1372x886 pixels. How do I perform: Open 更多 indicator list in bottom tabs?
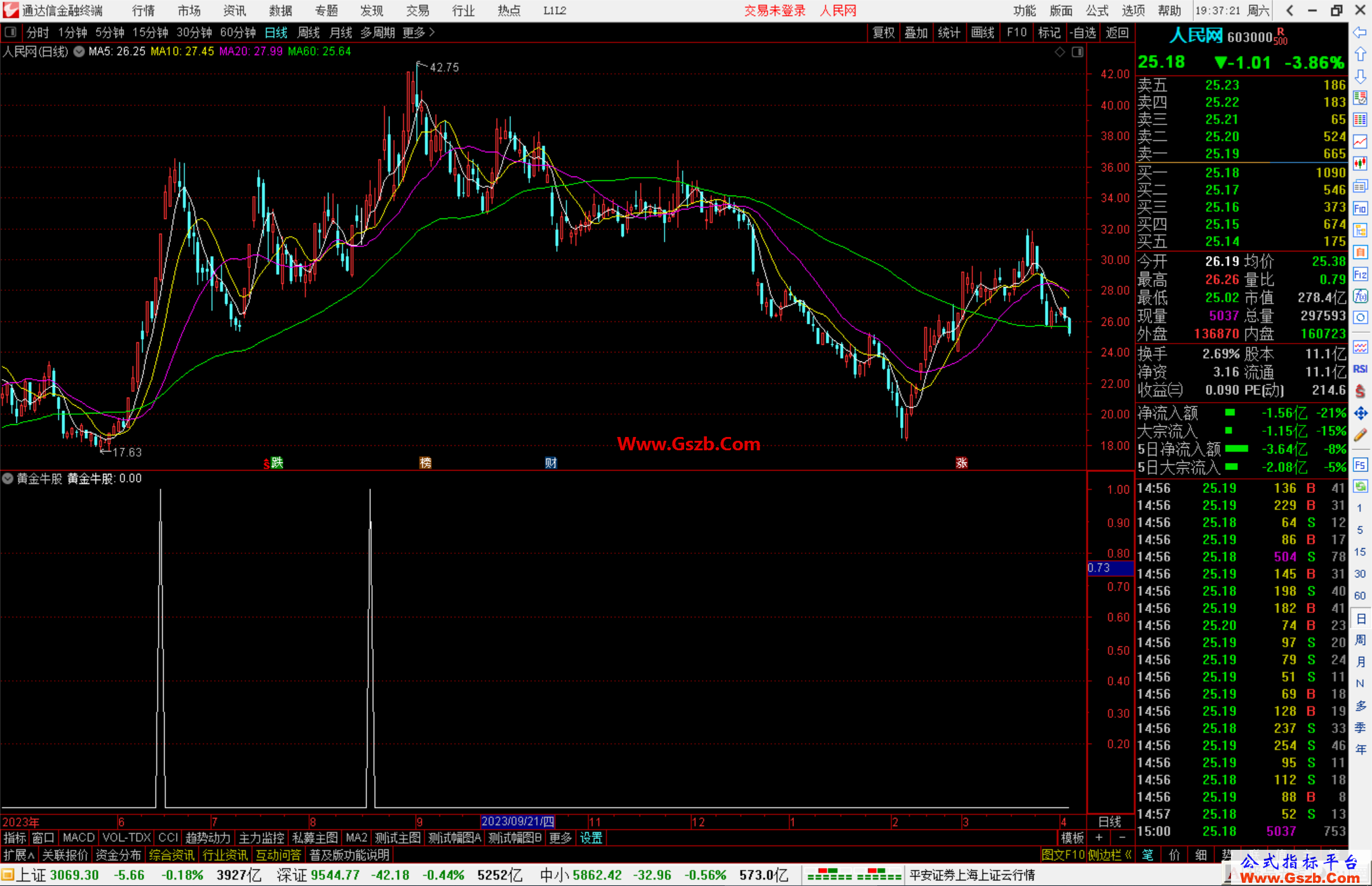point(560,838)
